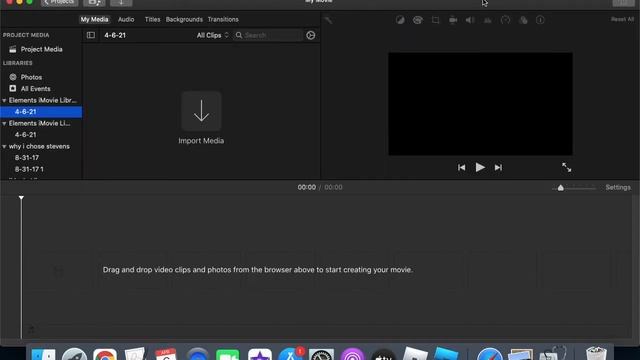The height and width of the screenshot is (360, 640).
Task: Open the Color Balance adjustment
Action: click(400, 20)
